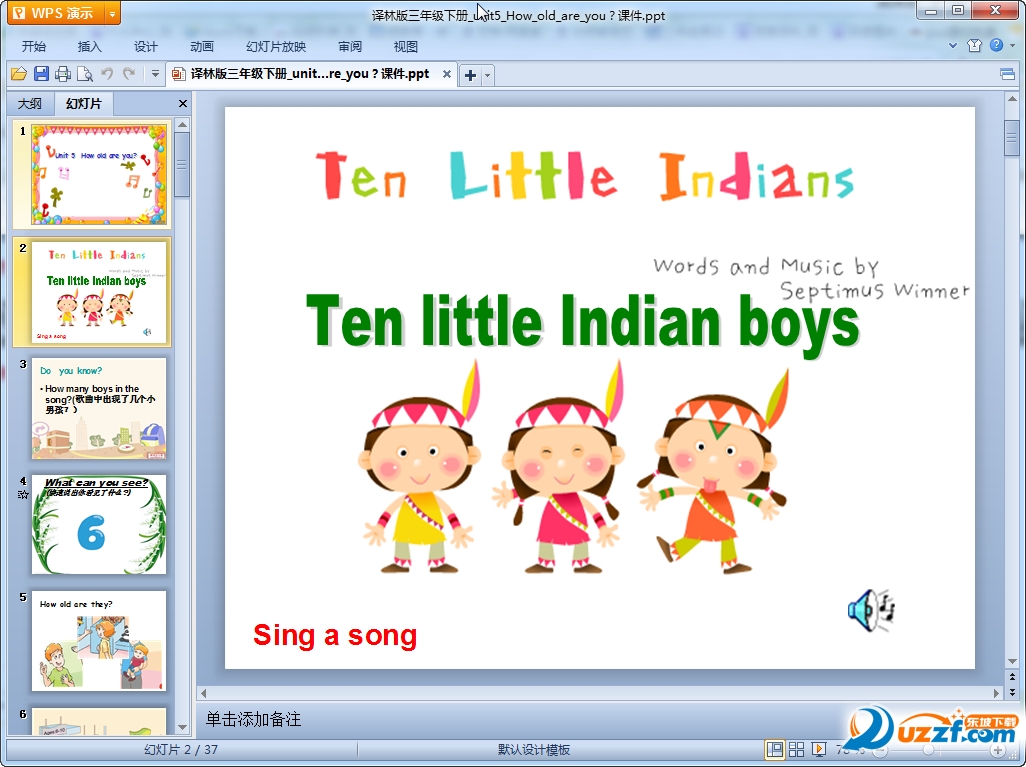This screenshot has width=1026, height=767.
Task: Expand the arrow next to help icon
Action: pos(1012,46)
